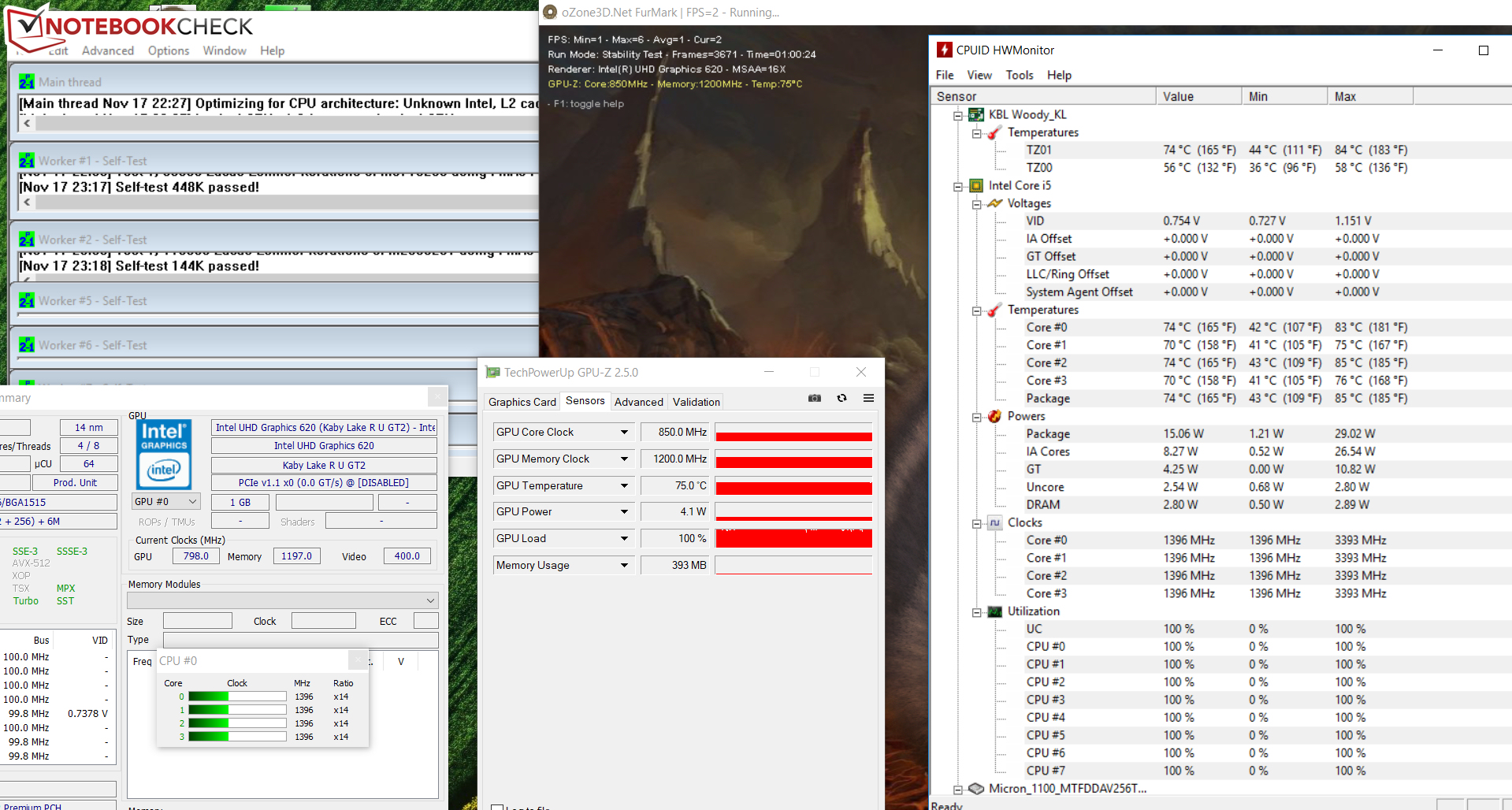Click the Powers flame icon in HWMonitor
This screenshot has height=810, width=1512.
click(x=994, y=416)
